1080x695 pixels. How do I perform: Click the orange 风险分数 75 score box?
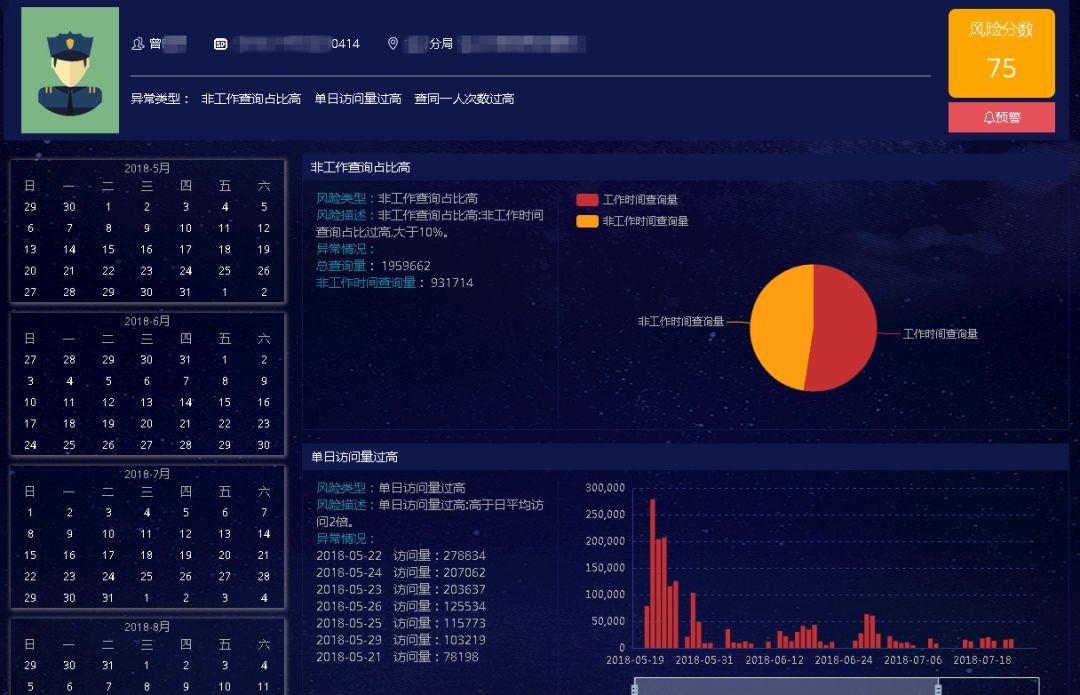(1001, 53)
